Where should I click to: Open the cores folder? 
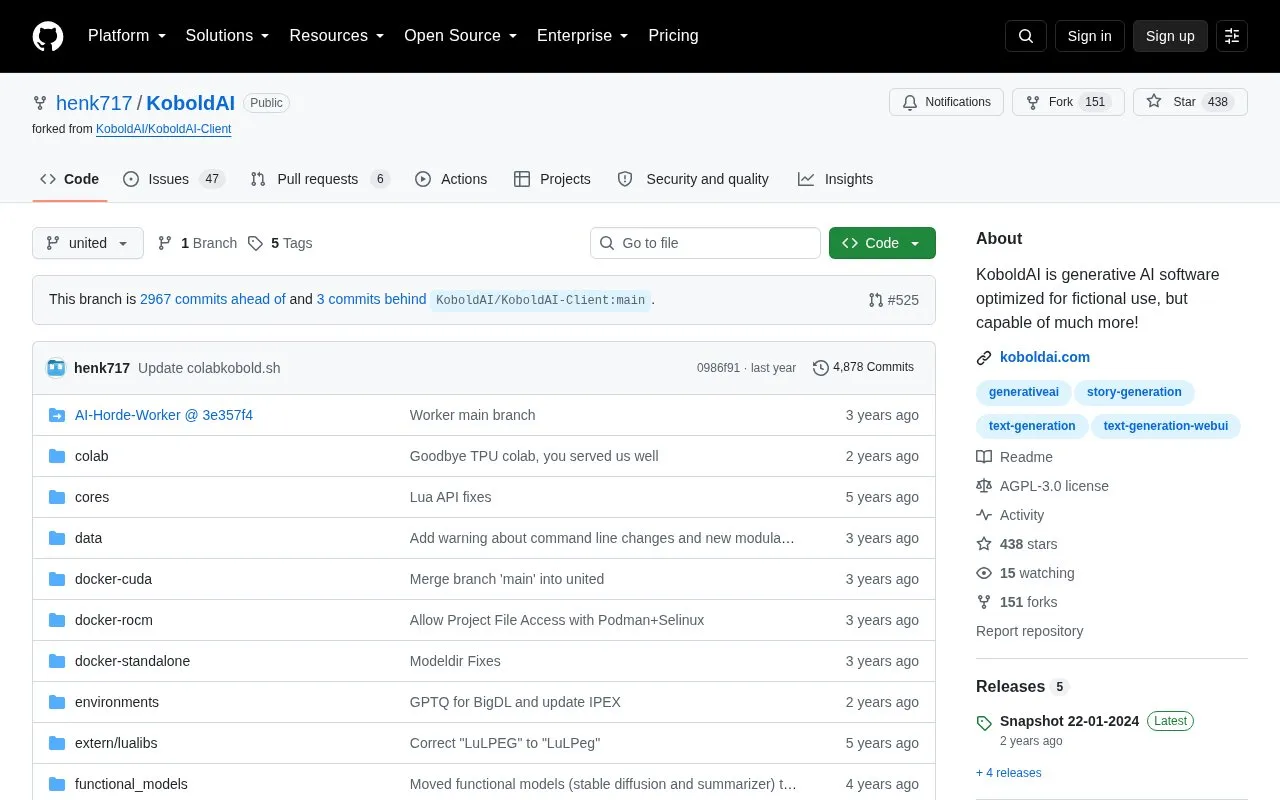pos(92,497)
